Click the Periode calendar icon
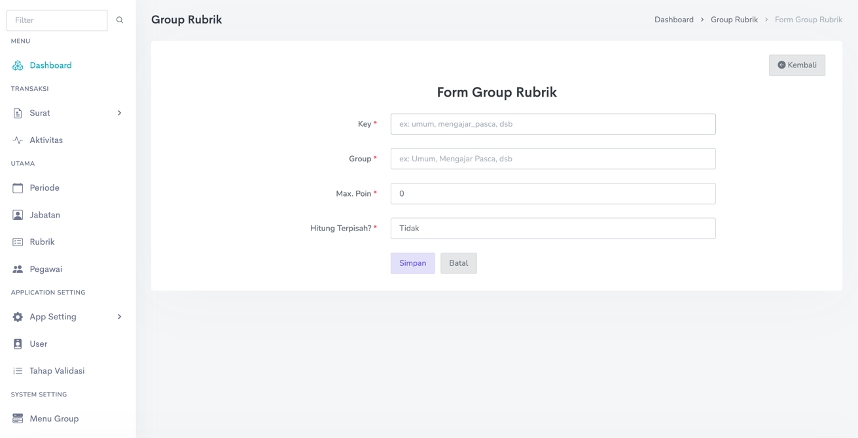Viewport: 858px width, 438px height. [x=18, y=188]
